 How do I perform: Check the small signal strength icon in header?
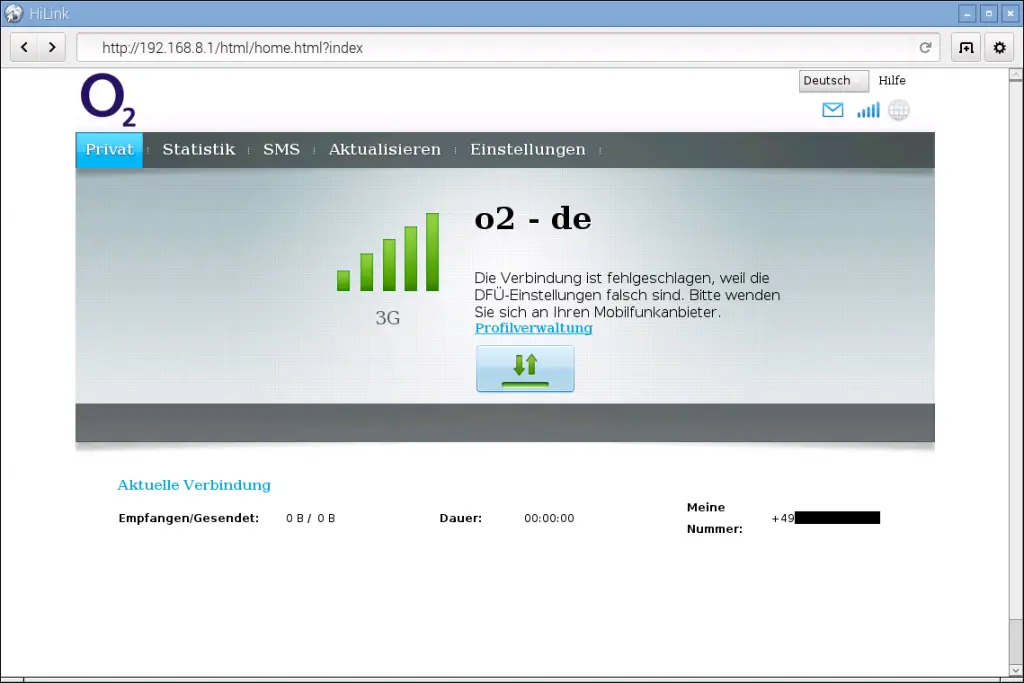coord(868,110)
